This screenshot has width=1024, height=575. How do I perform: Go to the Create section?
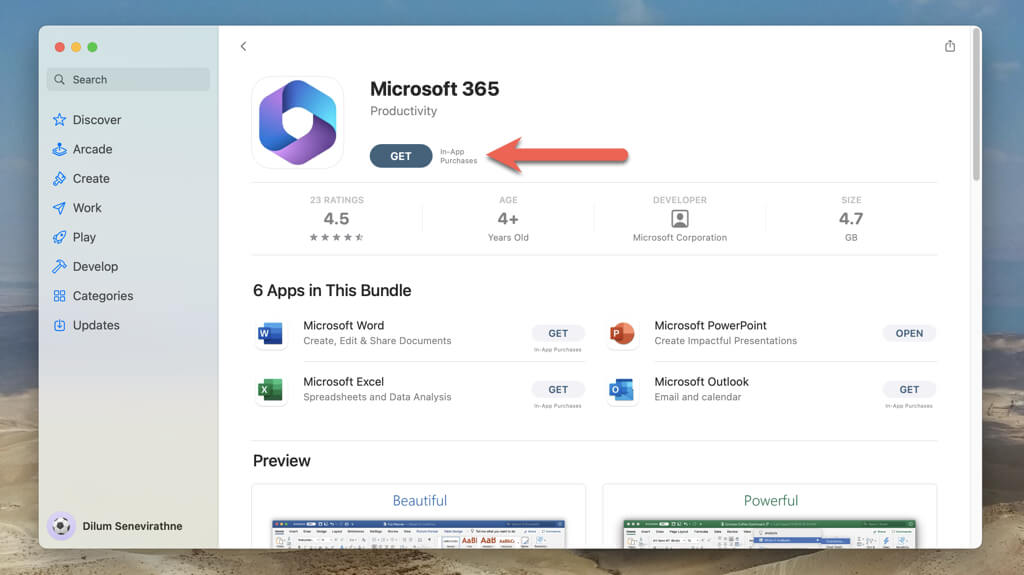(91, 178)
